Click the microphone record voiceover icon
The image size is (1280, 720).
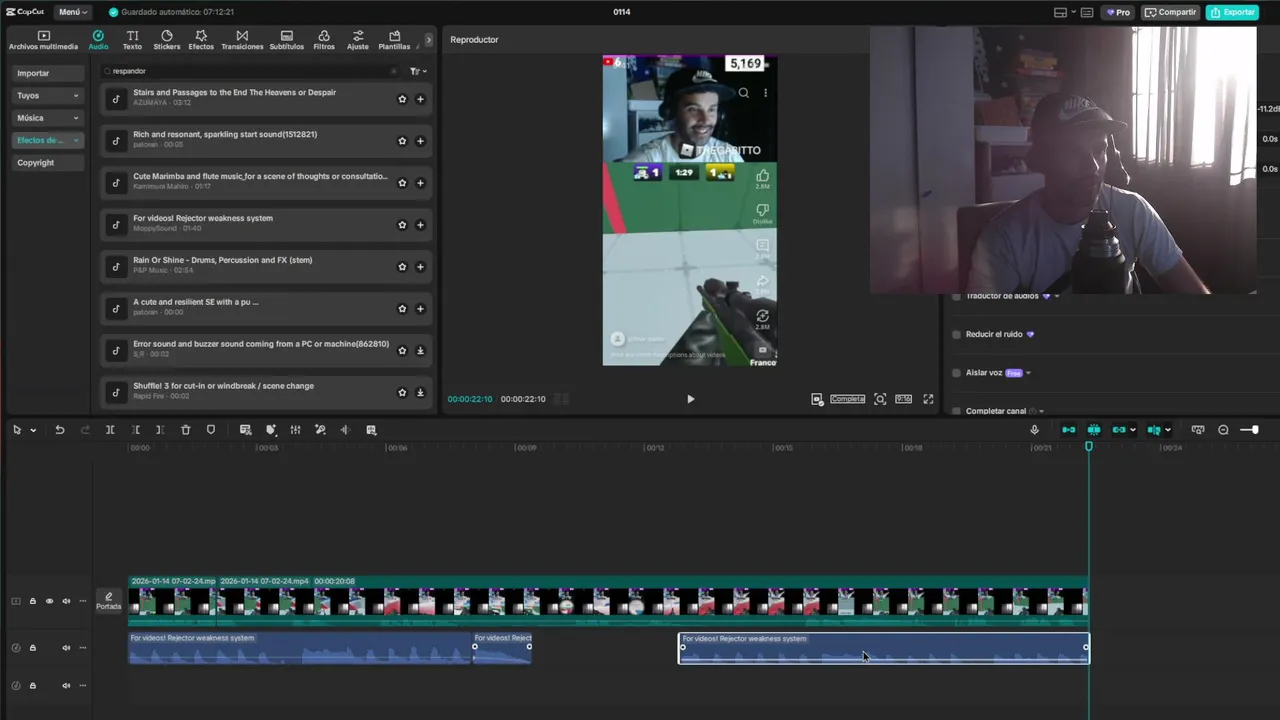click(x=1034, y=430)
